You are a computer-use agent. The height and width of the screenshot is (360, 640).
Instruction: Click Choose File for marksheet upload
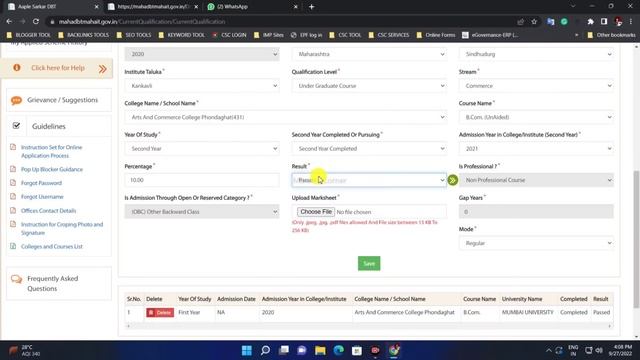tap(316, 212)
